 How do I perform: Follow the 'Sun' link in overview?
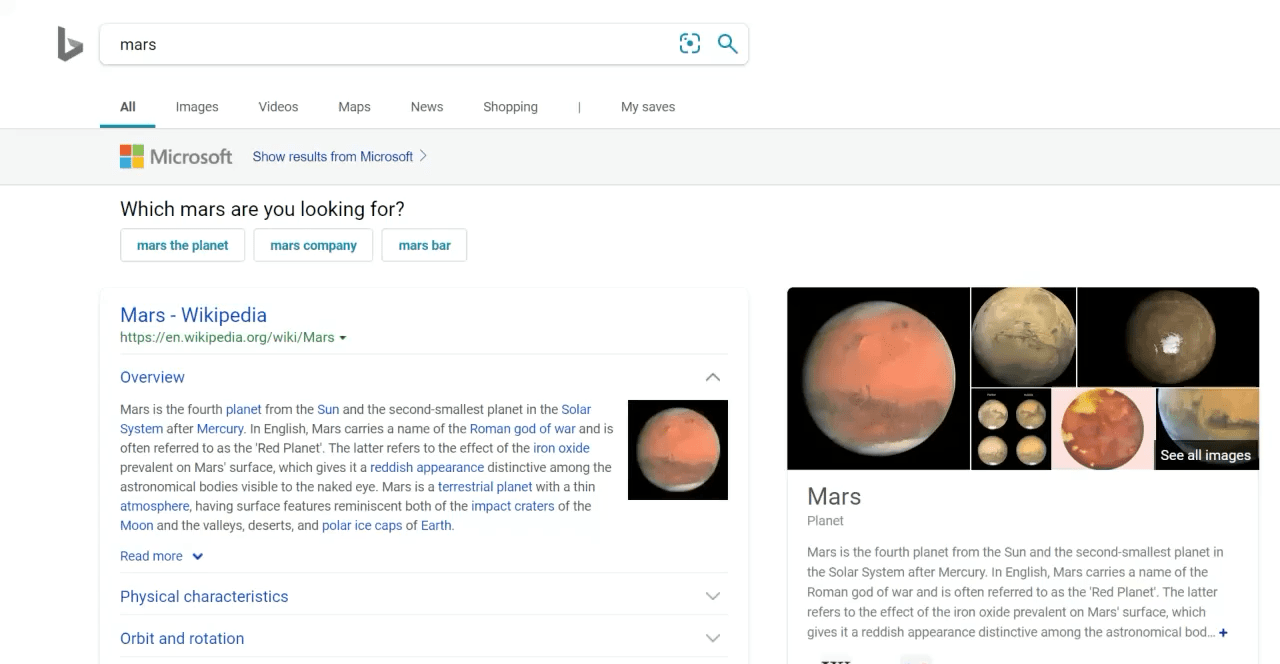point(328,409)
